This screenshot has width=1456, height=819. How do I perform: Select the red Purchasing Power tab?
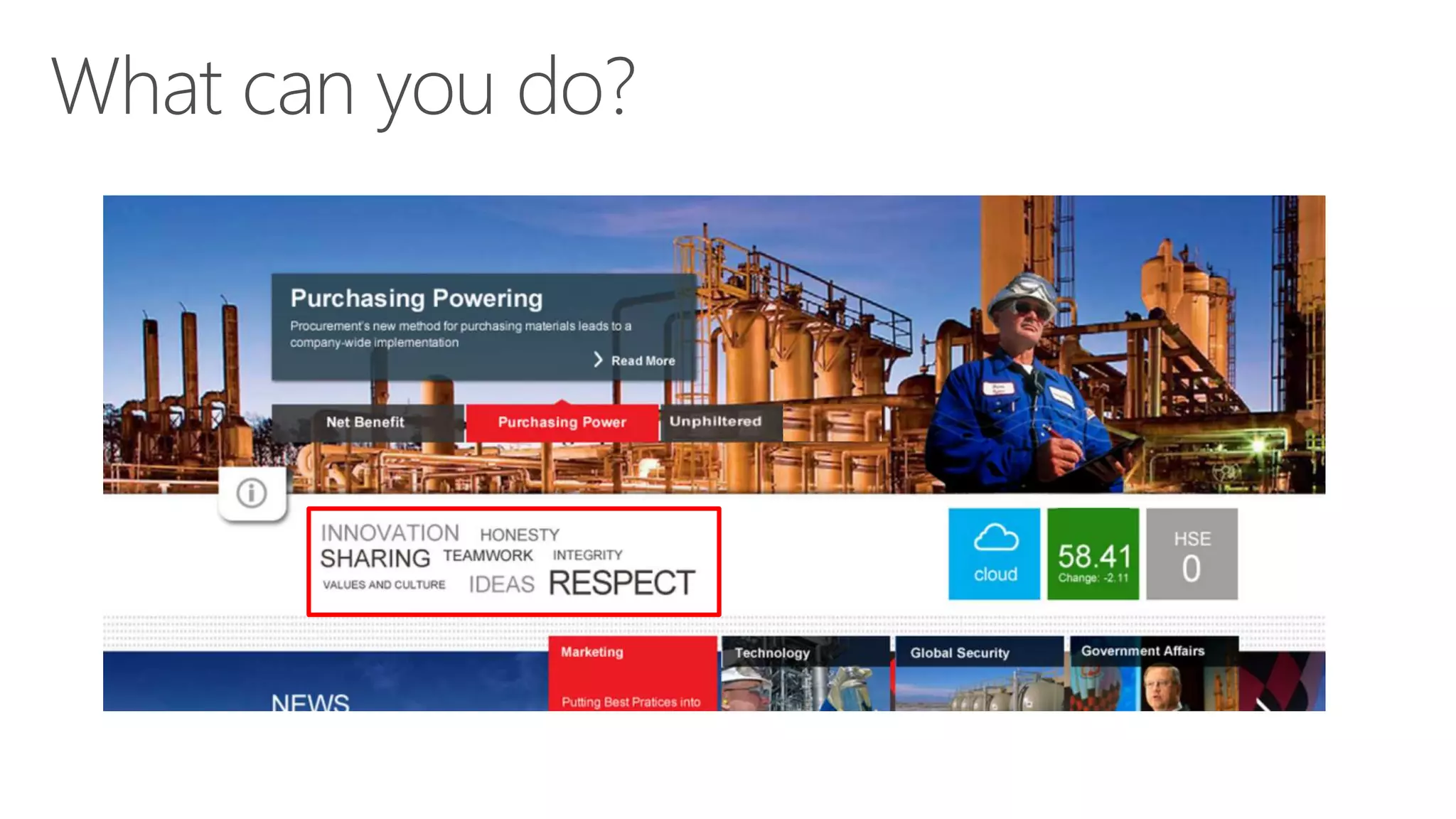[562, 422]
